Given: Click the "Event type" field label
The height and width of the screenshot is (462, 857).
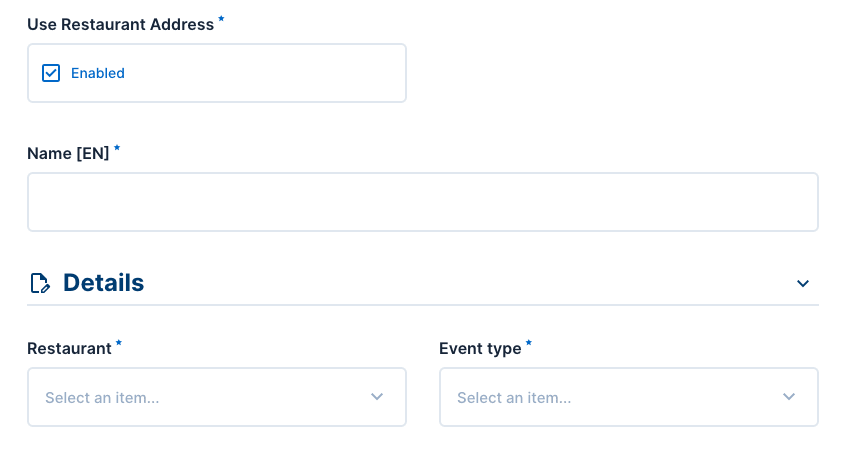Looking at the screenshot, I should pyautogui.click(x=480, y=348).
